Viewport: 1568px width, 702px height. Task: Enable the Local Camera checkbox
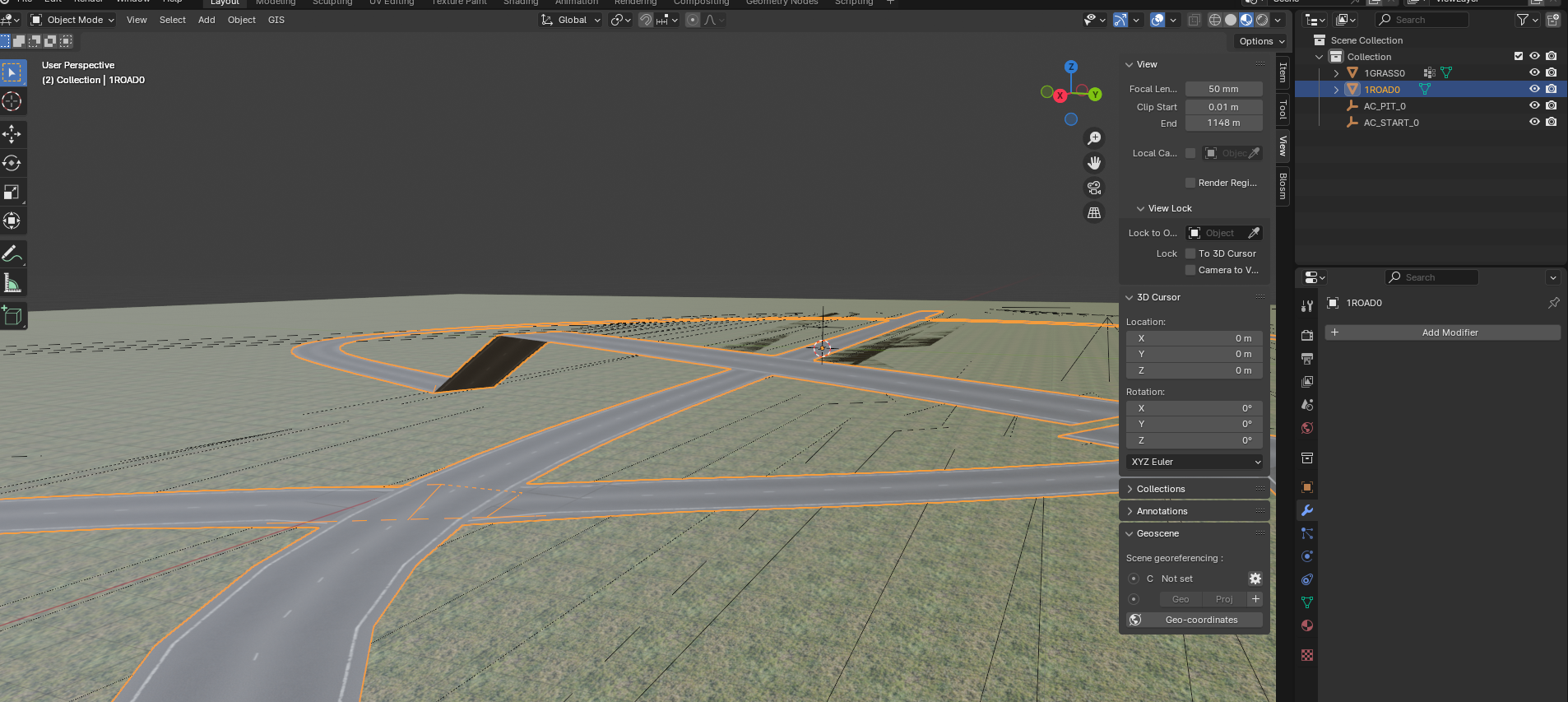point(1190,153)
